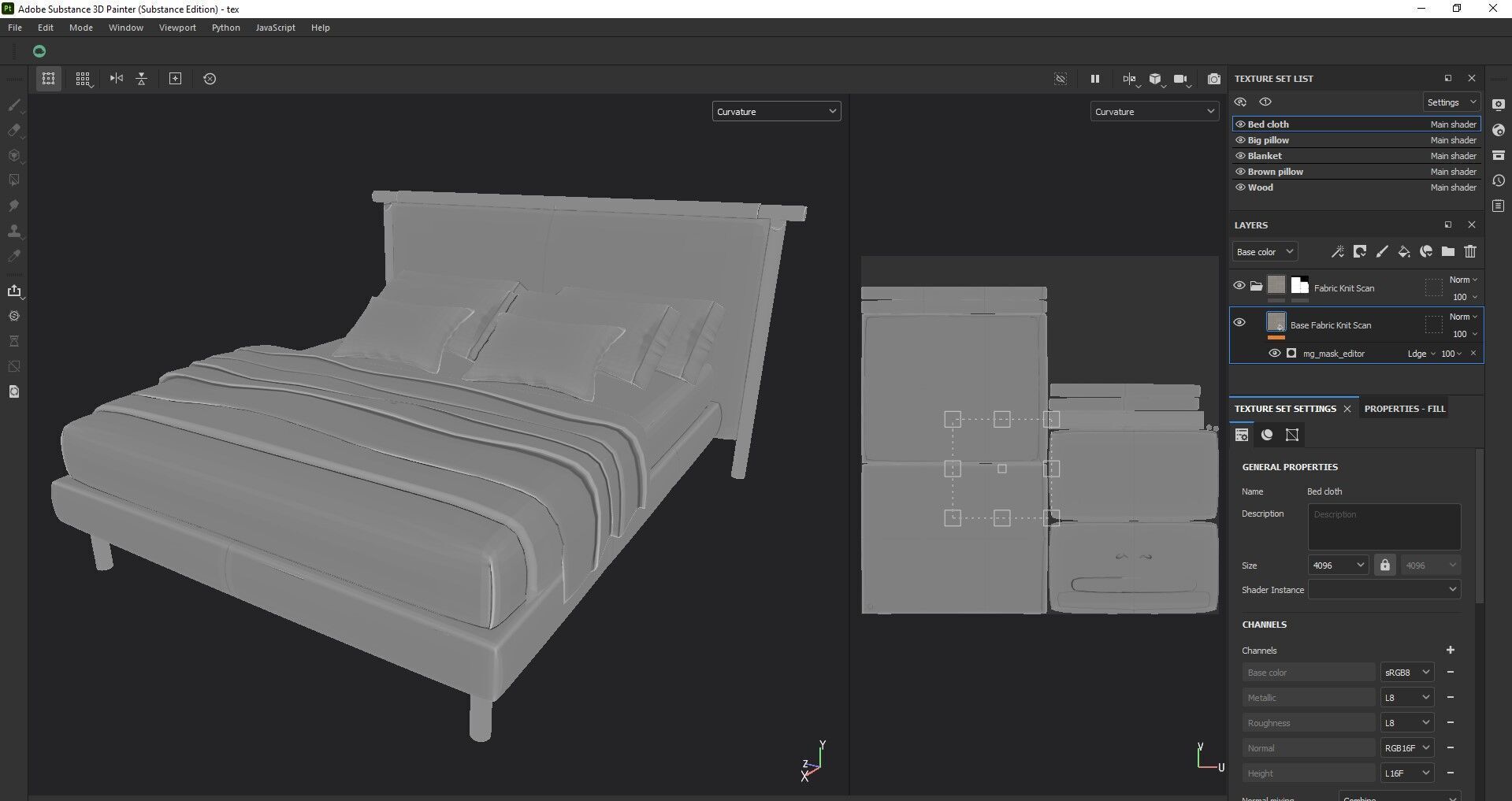1512x801 pixels.
Task: Add a smart material icon in Layers
Action: point(1425,252)
